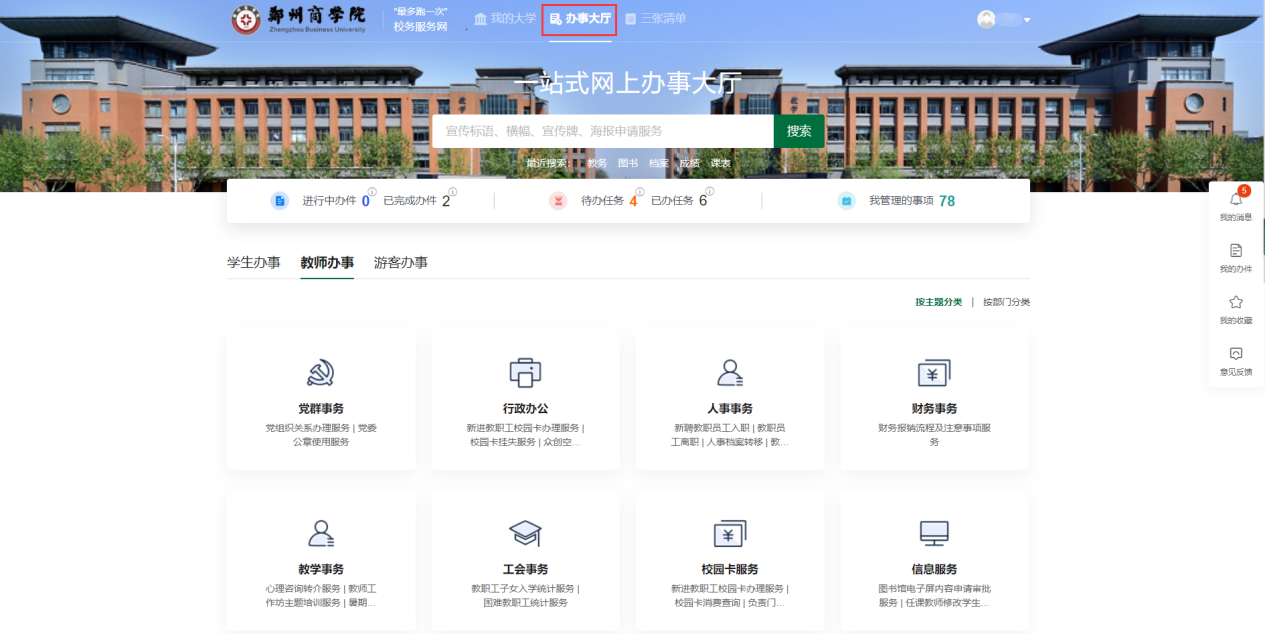Open the 意见反馈 feedback icon
This screenshot has height=634, width=1265.
coord(1236,354)
